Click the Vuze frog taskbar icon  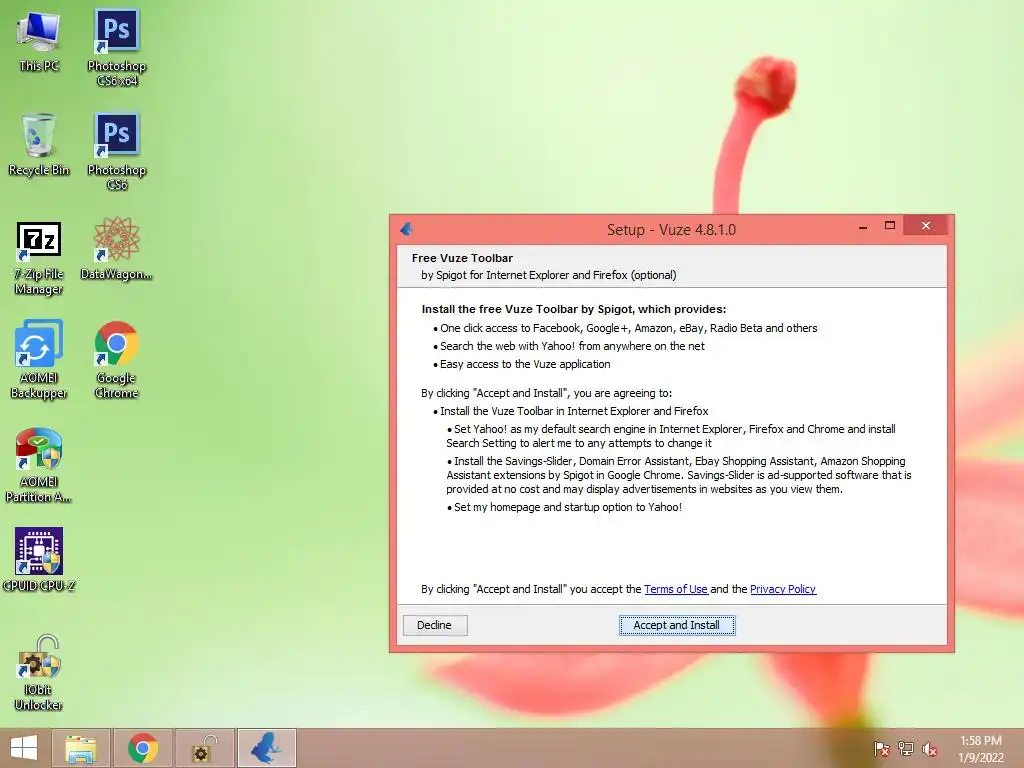click(x=266, y=748)
